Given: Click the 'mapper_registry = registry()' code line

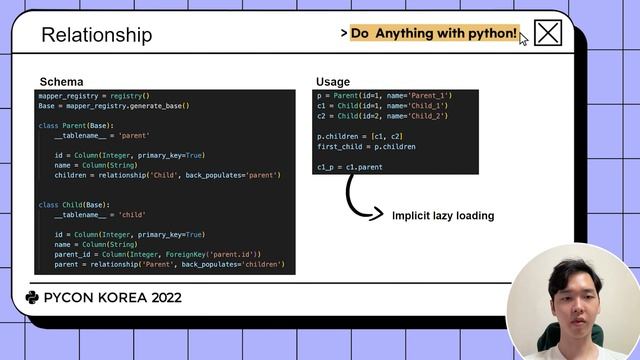Looking at the screenshot, I should coord(94,96).
